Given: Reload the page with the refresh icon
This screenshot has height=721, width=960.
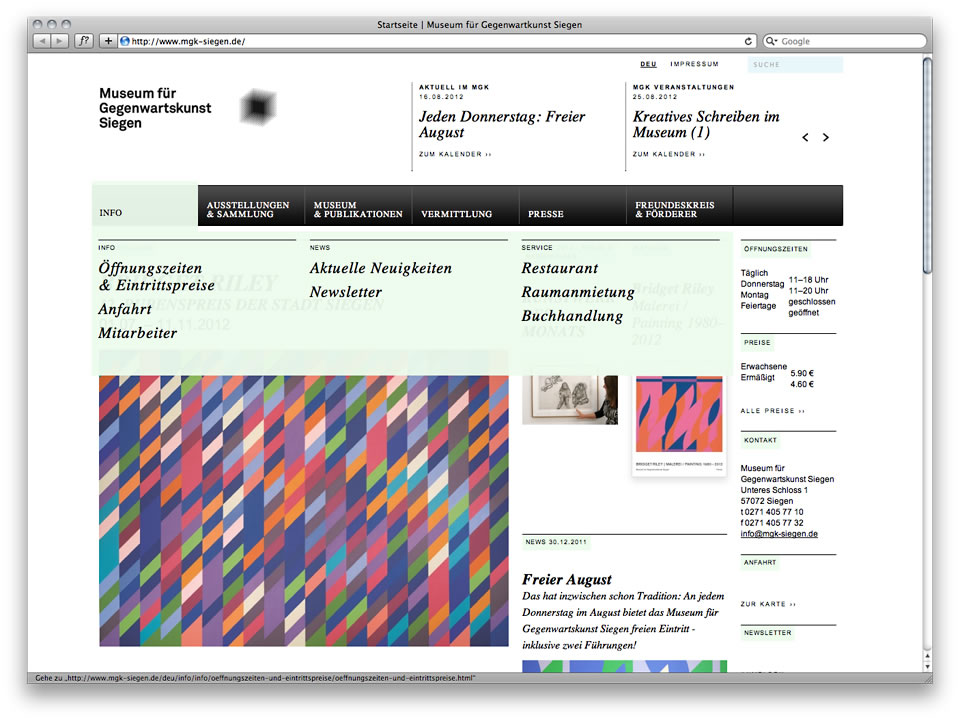Looking at the screenshot, I should point(748,41).
